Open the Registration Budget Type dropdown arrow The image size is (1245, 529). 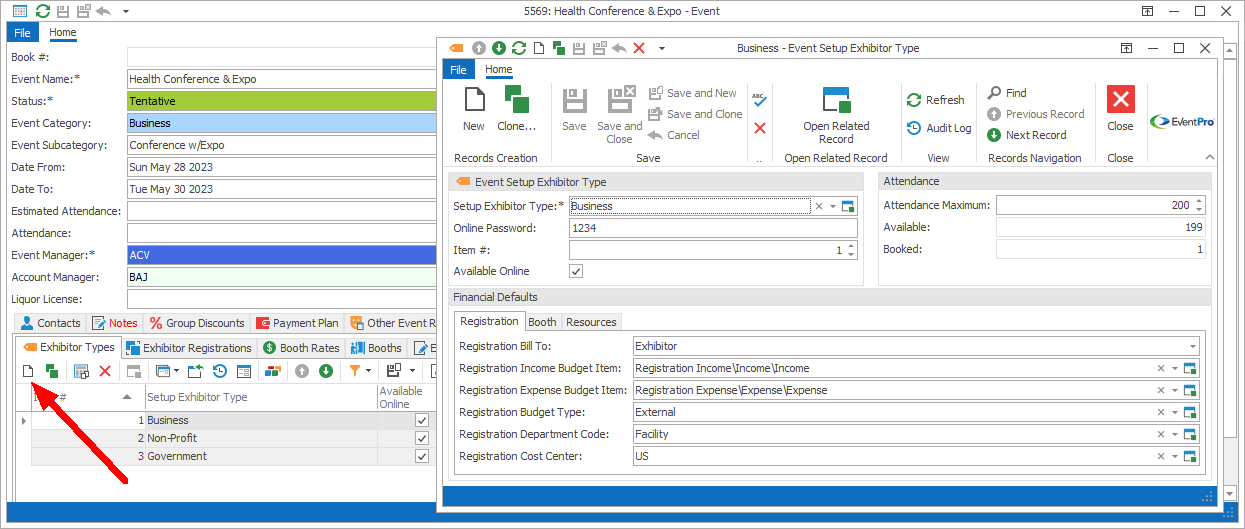[x=1175, y=412]
